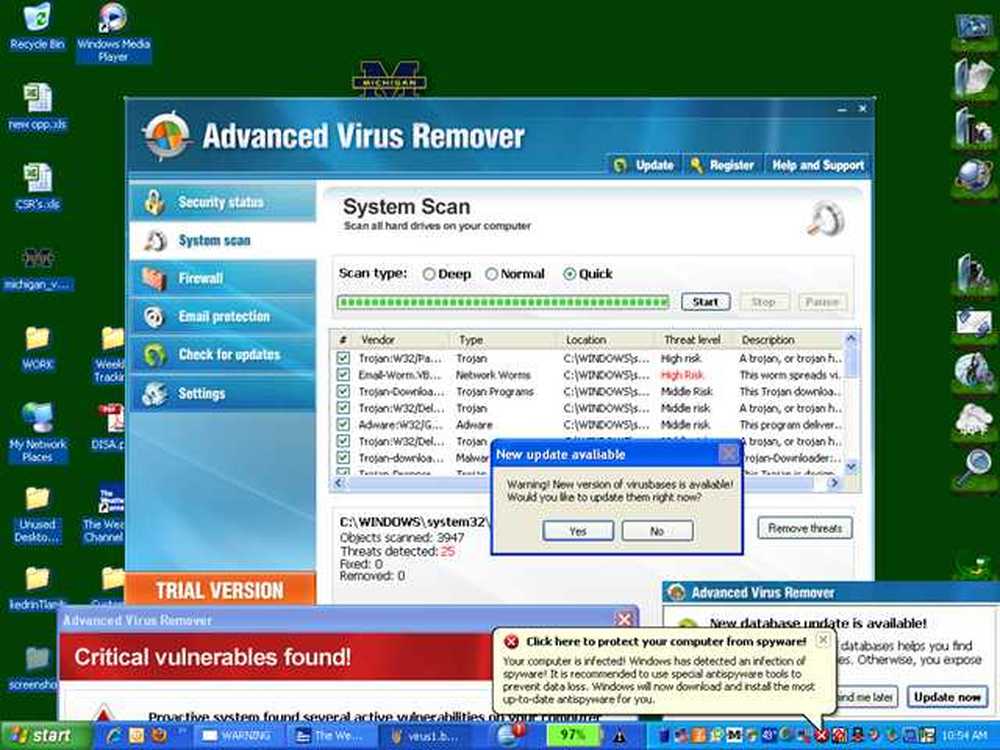Click the green scan progress bar
The image size is (1000, 750).
tap(503, 302)
